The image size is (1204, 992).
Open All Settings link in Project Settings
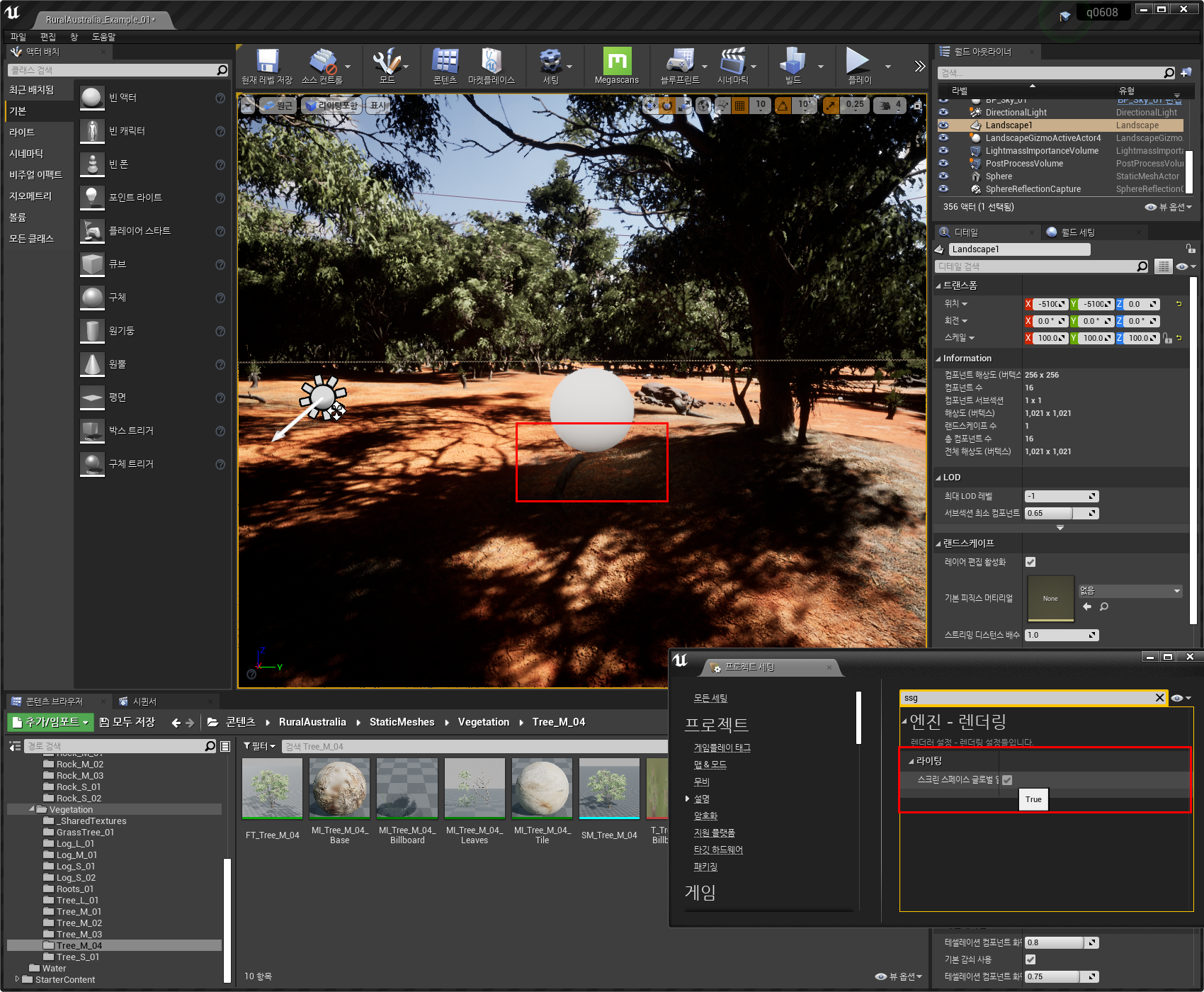click(710, 698)
